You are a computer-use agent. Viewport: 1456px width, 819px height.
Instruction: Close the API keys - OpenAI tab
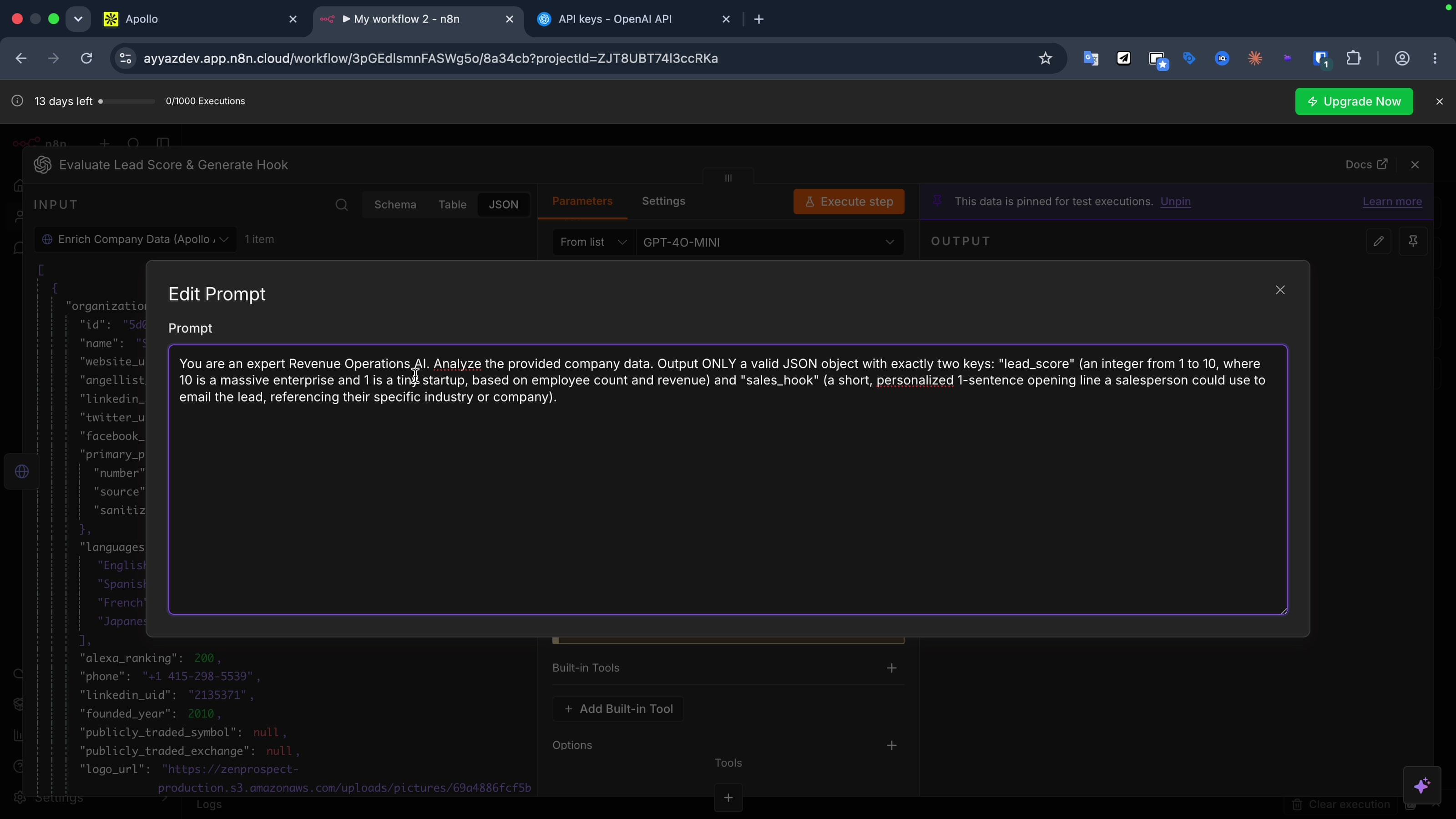(726, 19)
